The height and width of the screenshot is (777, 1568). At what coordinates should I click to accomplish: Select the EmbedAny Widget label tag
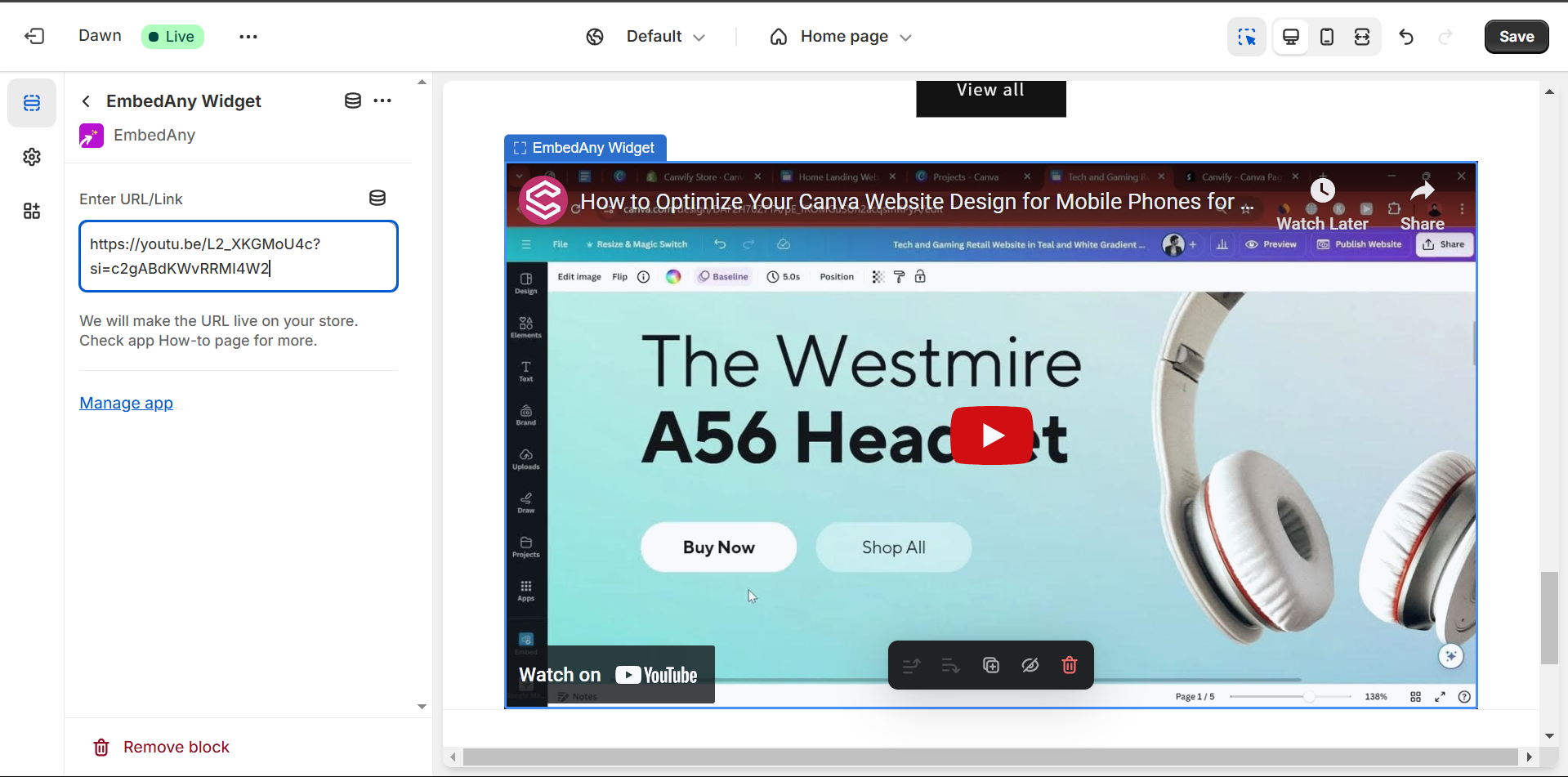pos(585,148)
